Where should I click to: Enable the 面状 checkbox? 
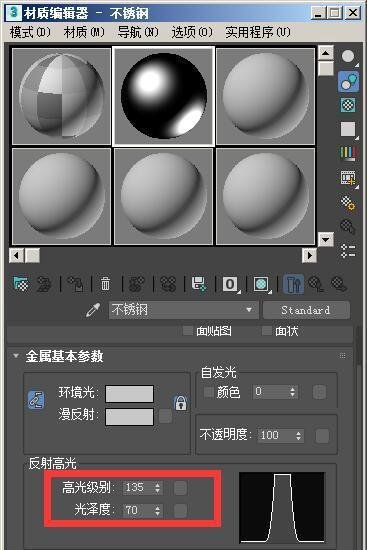tap(267, 330)
